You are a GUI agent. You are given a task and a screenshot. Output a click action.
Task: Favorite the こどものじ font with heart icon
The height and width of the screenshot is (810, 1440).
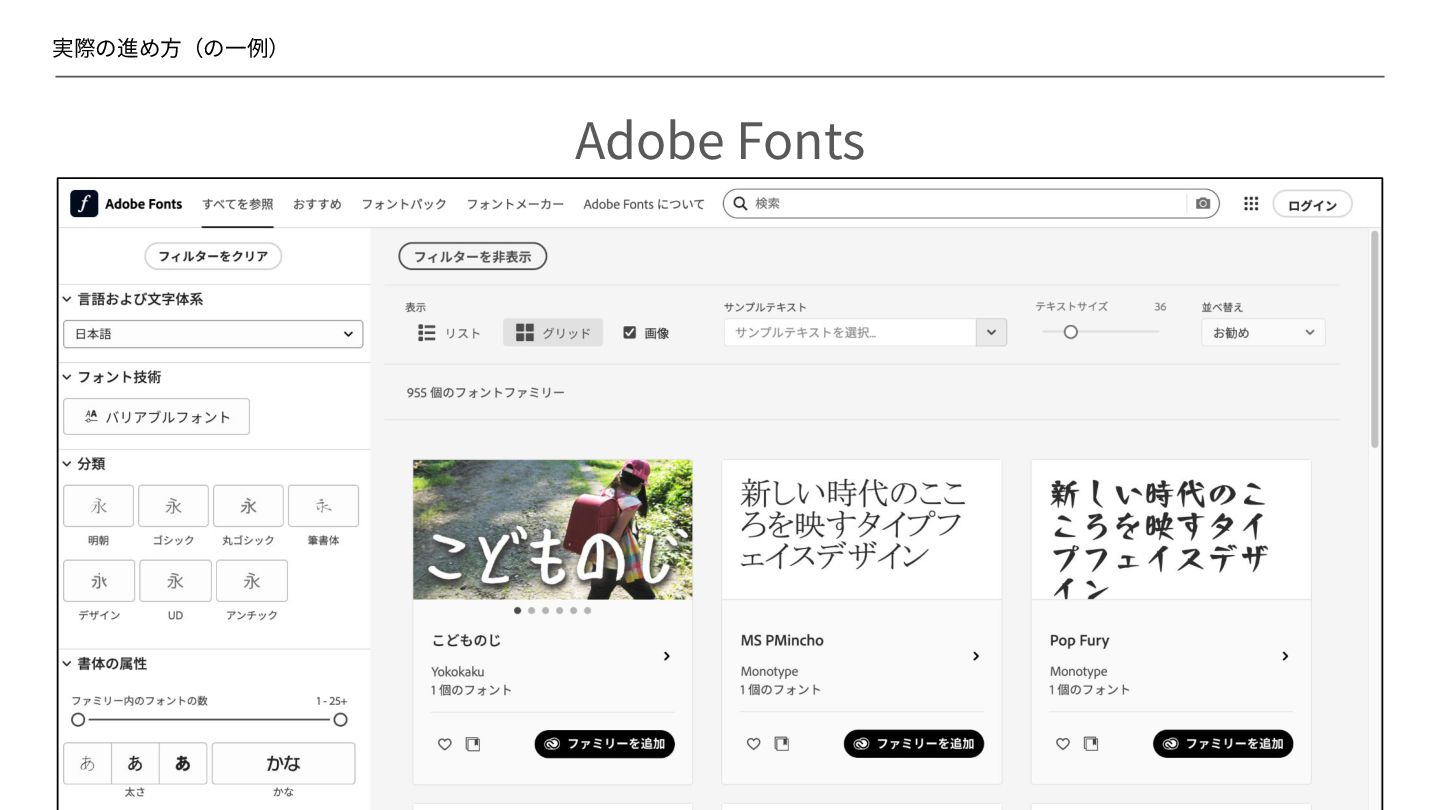coord(445,744)
